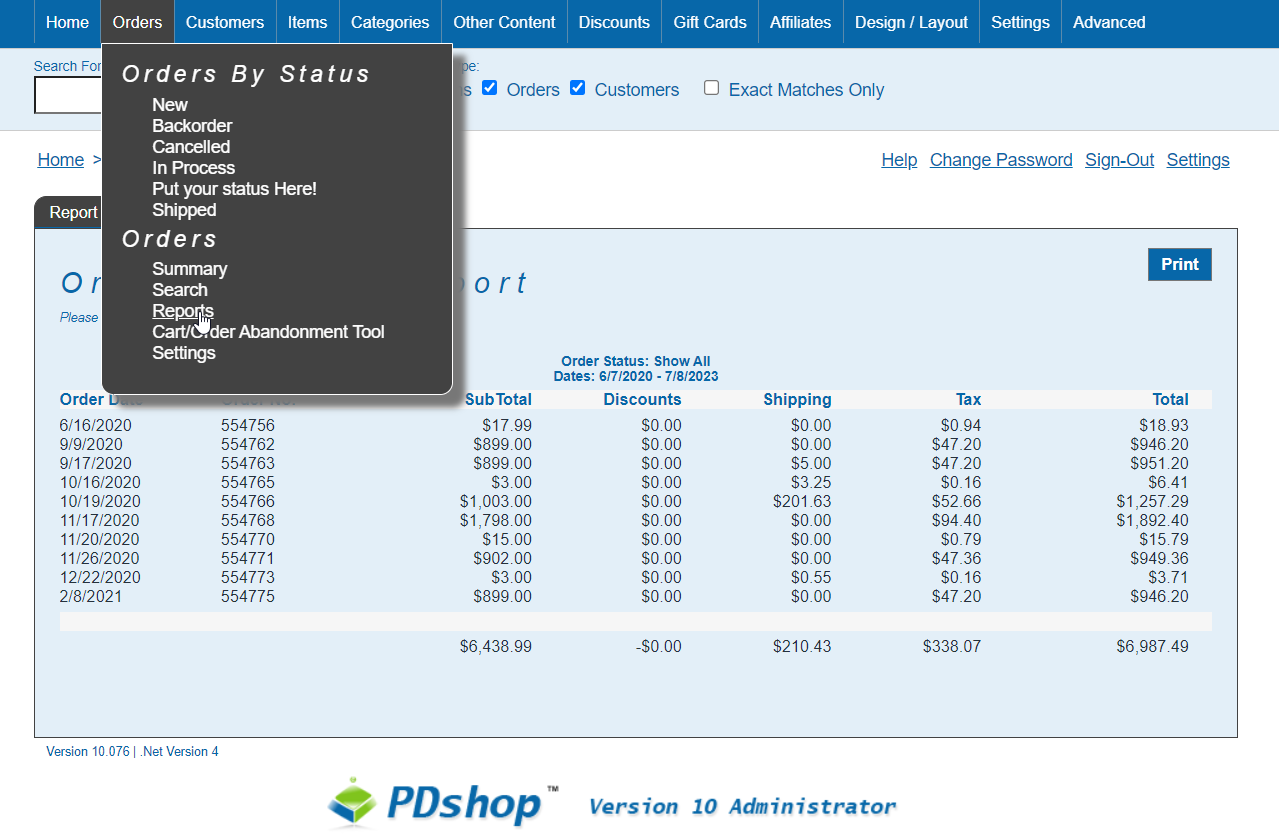Click into the Search For text field
This screenshot has height=834, width=1279.
[68, 95]
